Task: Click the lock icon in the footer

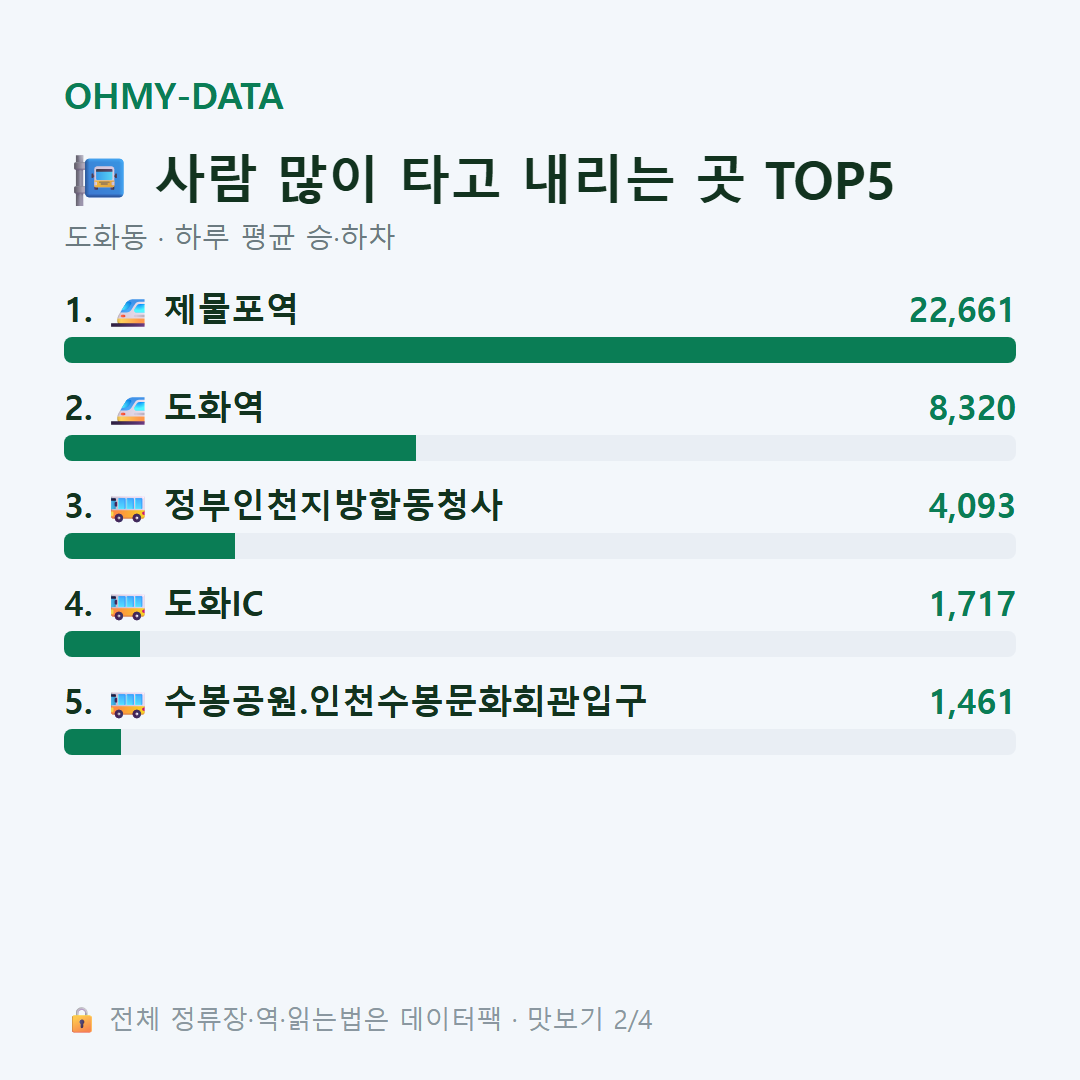Action: coord(81,1020)
